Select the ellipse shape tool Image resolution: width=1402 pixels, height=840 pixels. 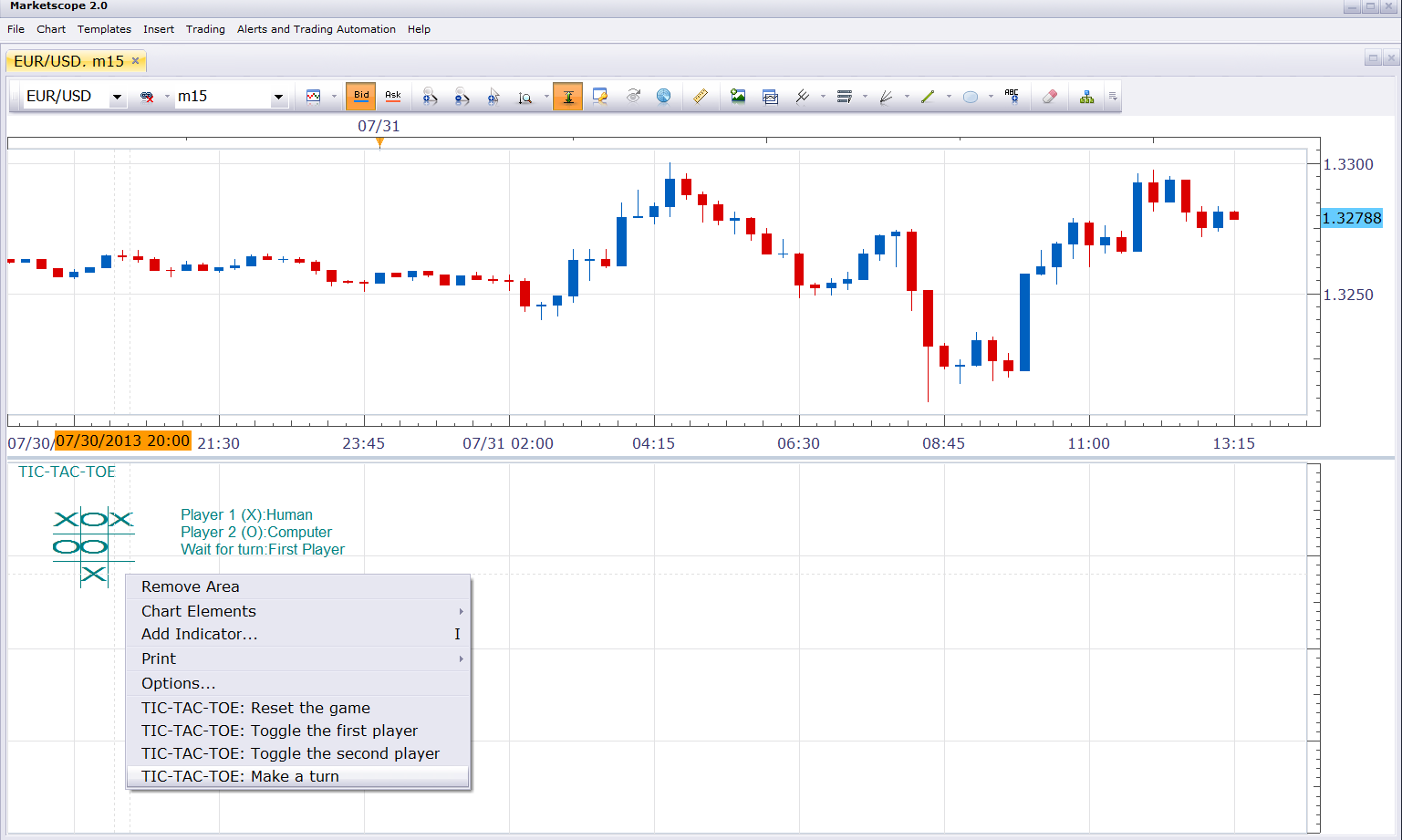click(971, 97)
